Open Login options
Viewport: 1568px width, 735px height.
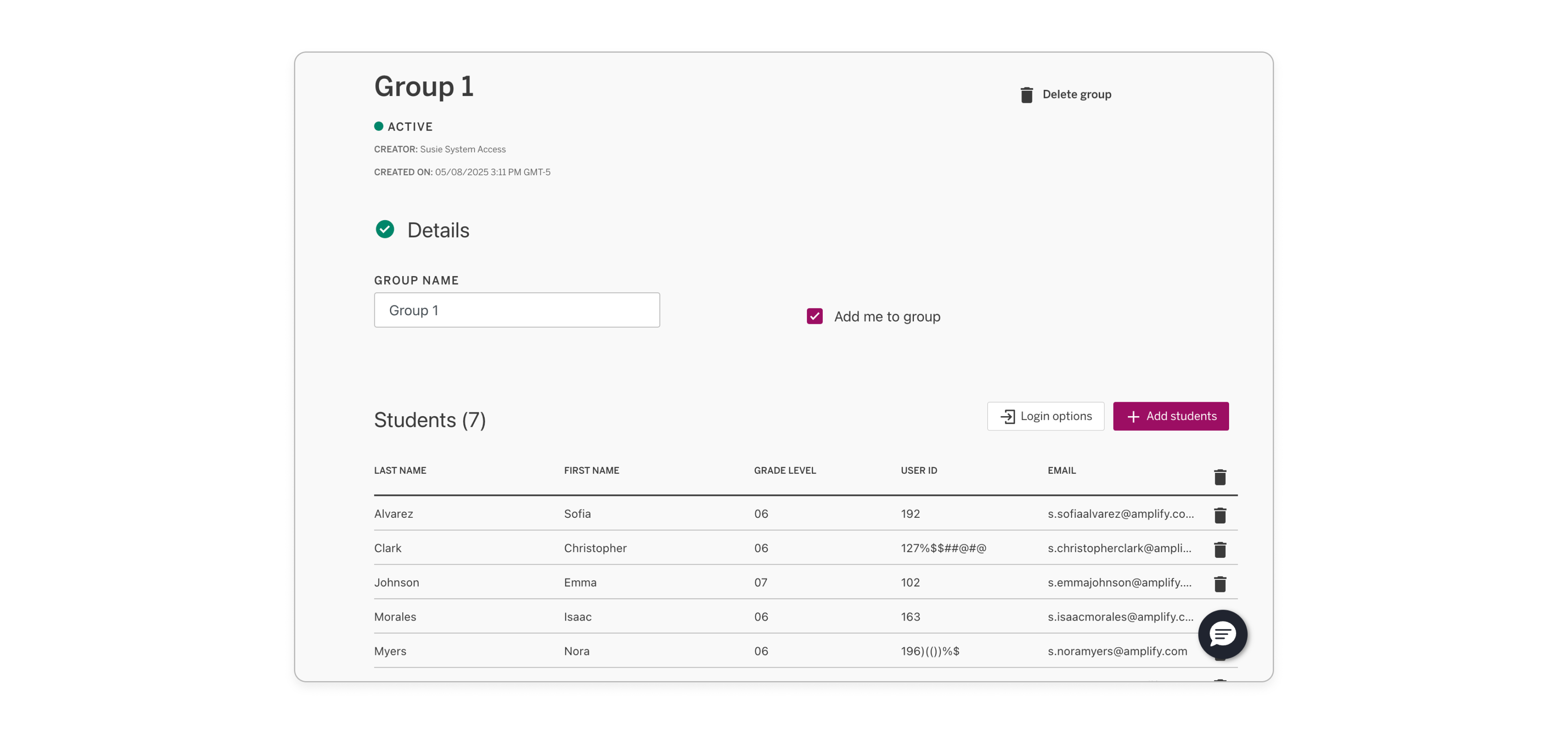[x=1045, y=416]
